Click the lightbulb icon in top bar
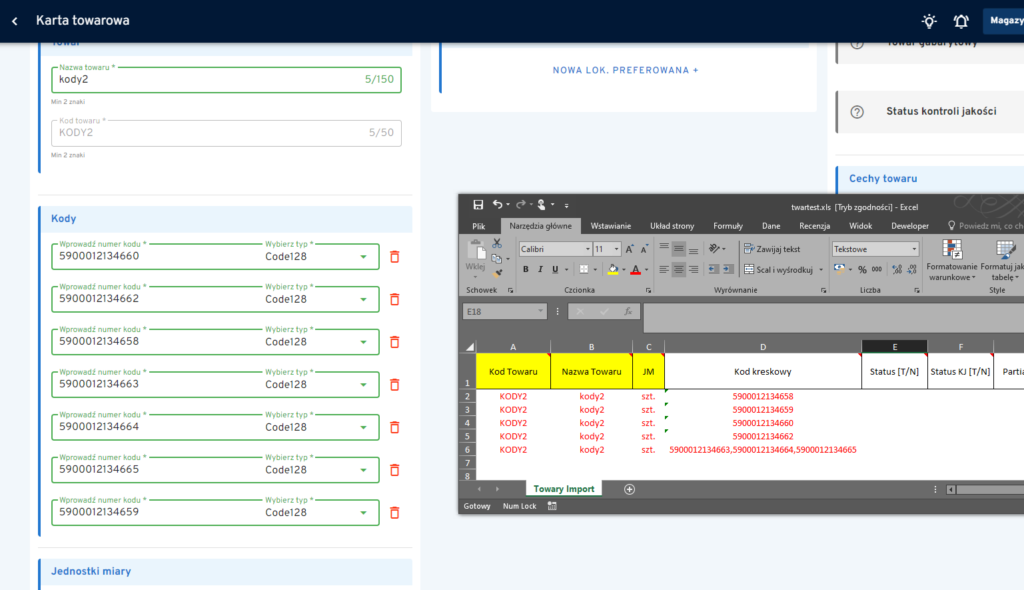The image size is (1024, 590). [929, 21]
